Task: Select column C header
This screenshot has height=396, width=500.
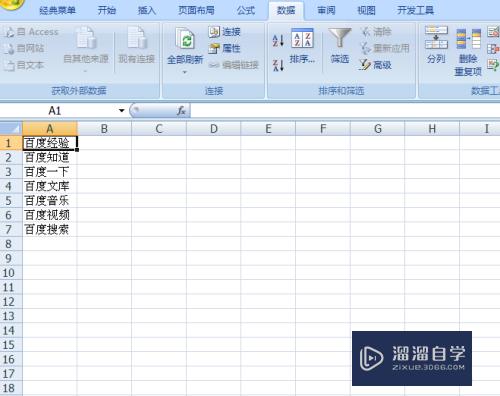Action: click(159, 129)
